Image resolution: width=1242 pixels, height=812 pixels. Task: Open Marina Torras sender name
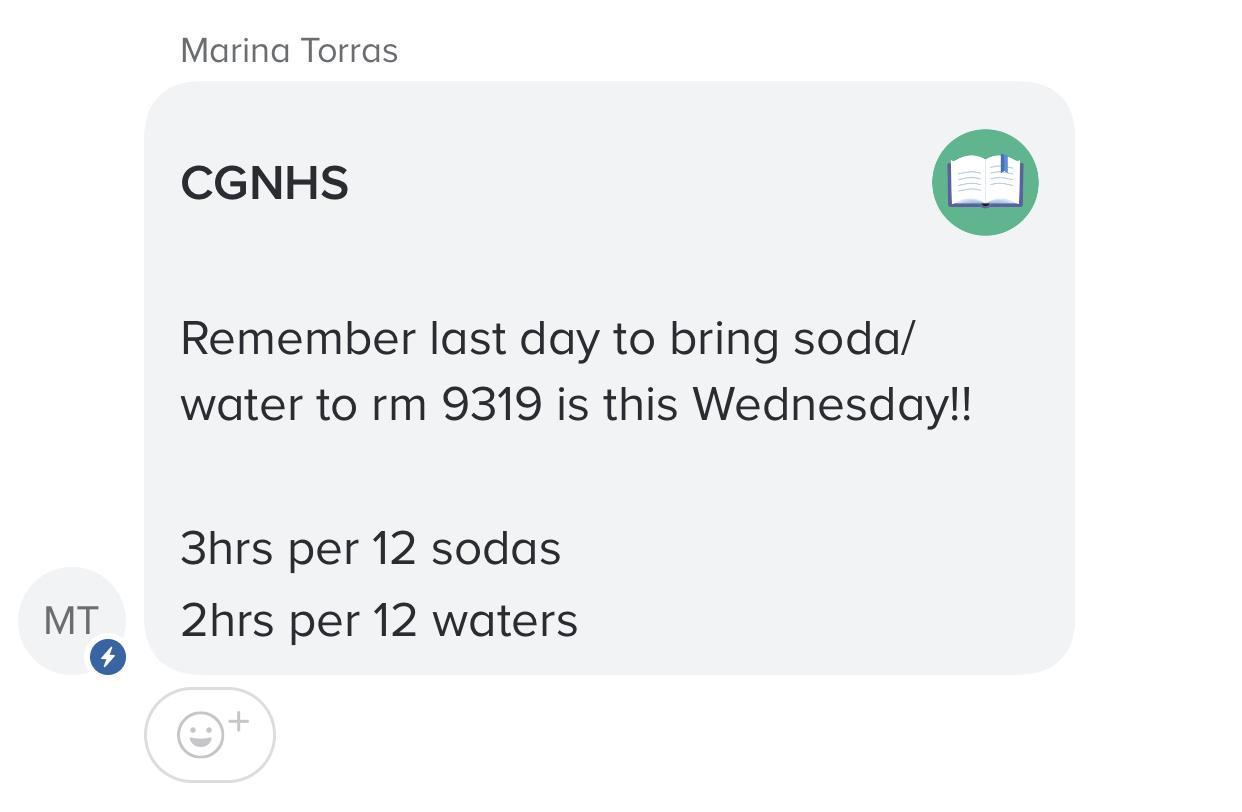(289, 51)
